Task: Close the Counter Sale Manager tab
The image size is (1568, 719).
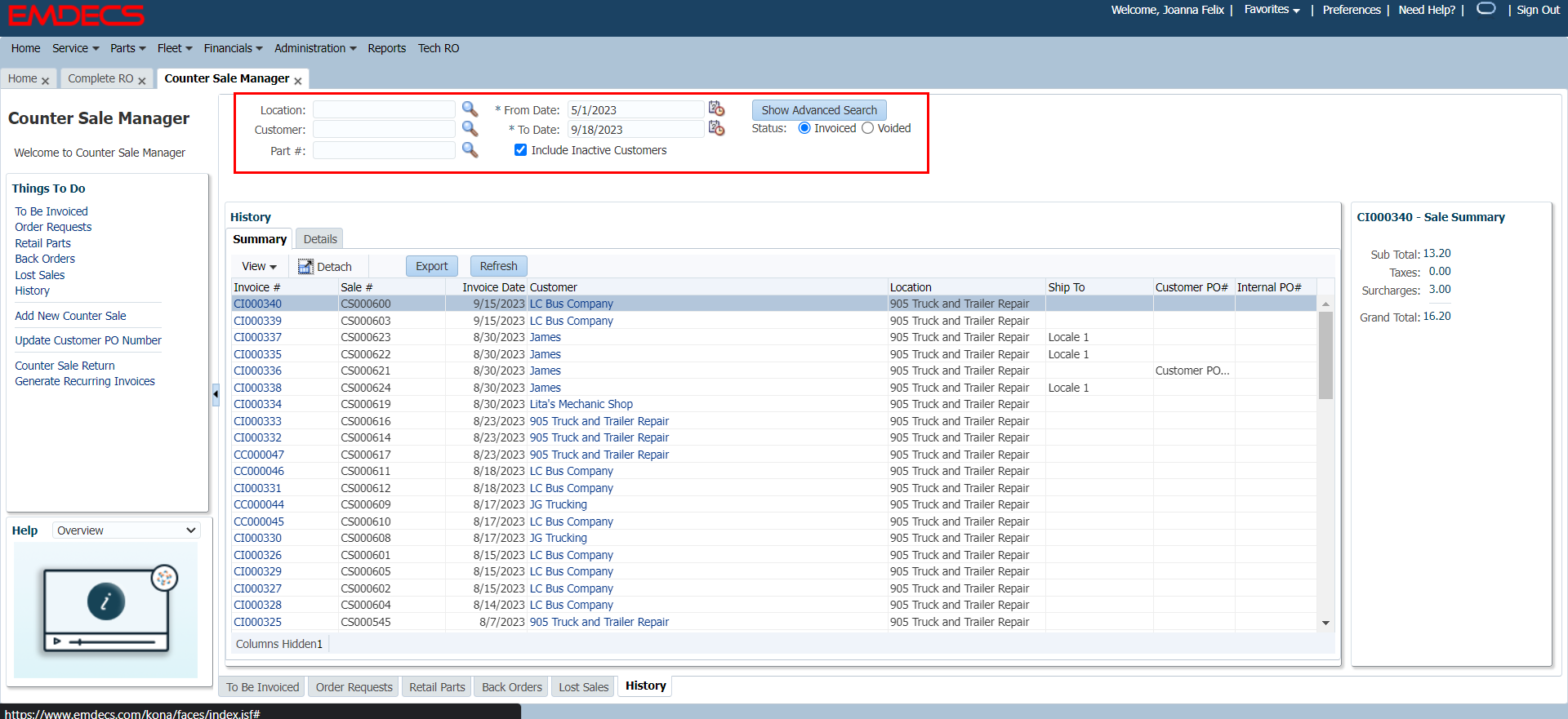Action: point(298,80)
